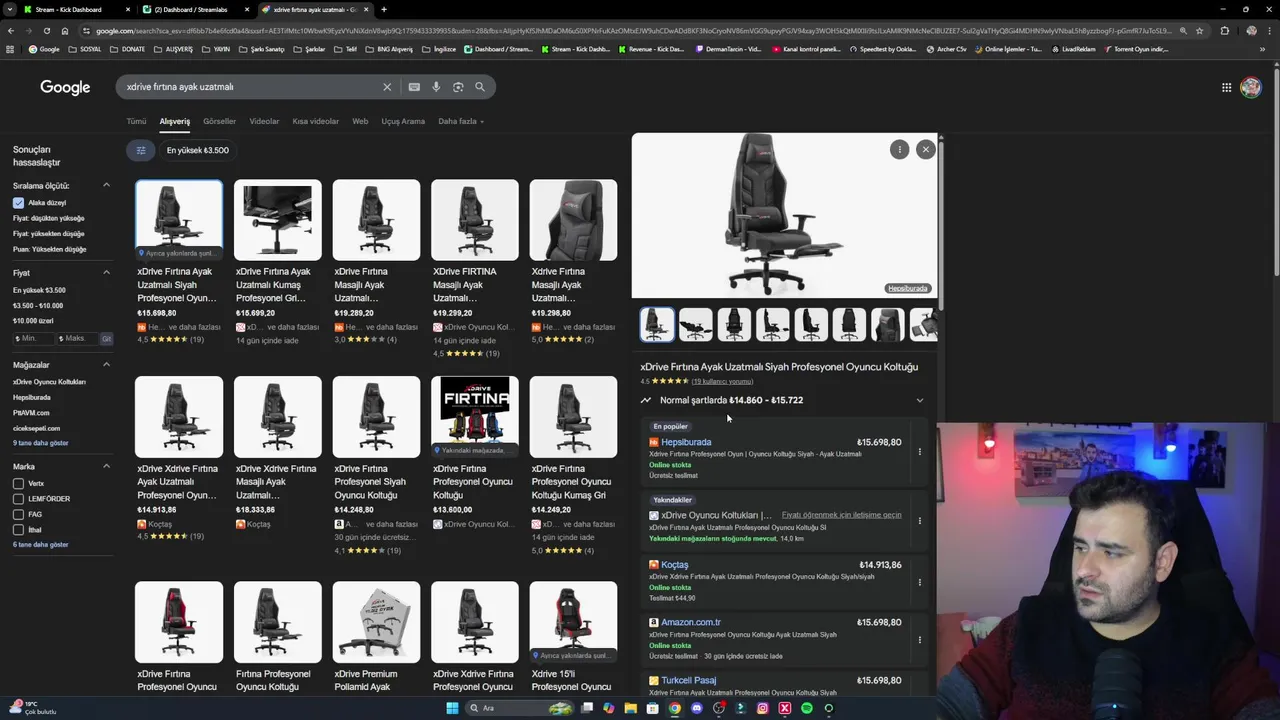This screenshot has height=720, width=1280.
Task: Show 9 more stores link
Action: pyautogui.click(x=40, y=443)
